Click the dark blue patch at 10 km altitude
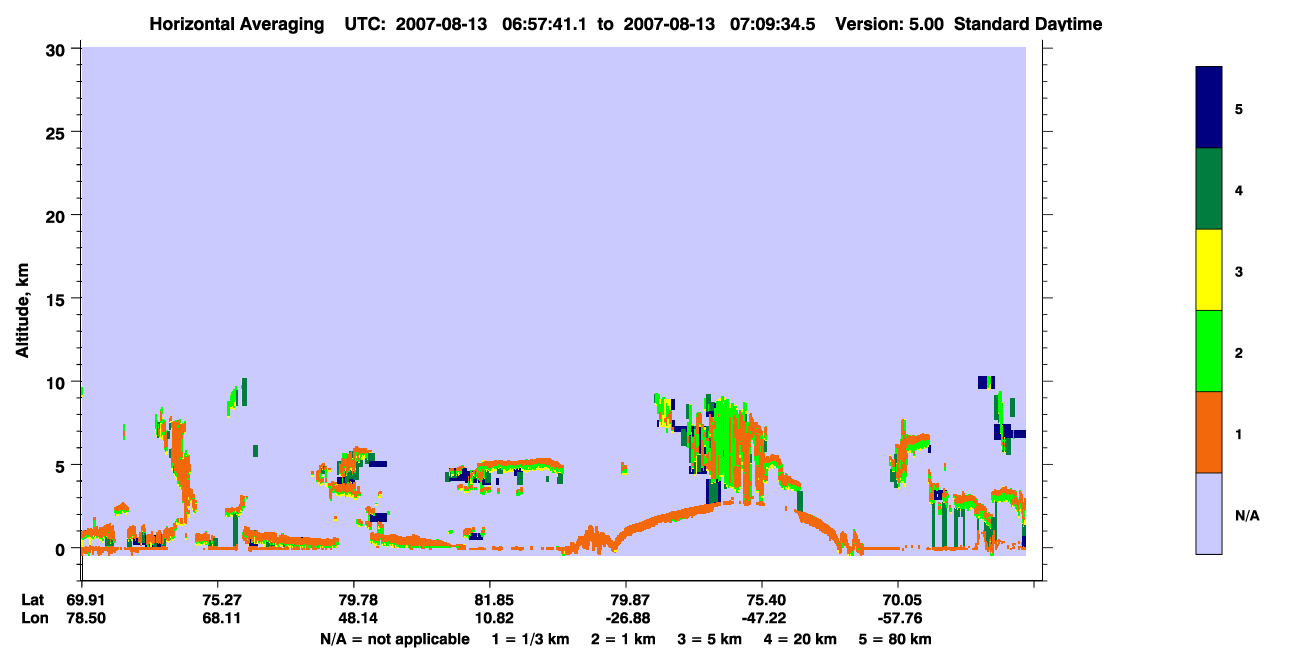 984,382
